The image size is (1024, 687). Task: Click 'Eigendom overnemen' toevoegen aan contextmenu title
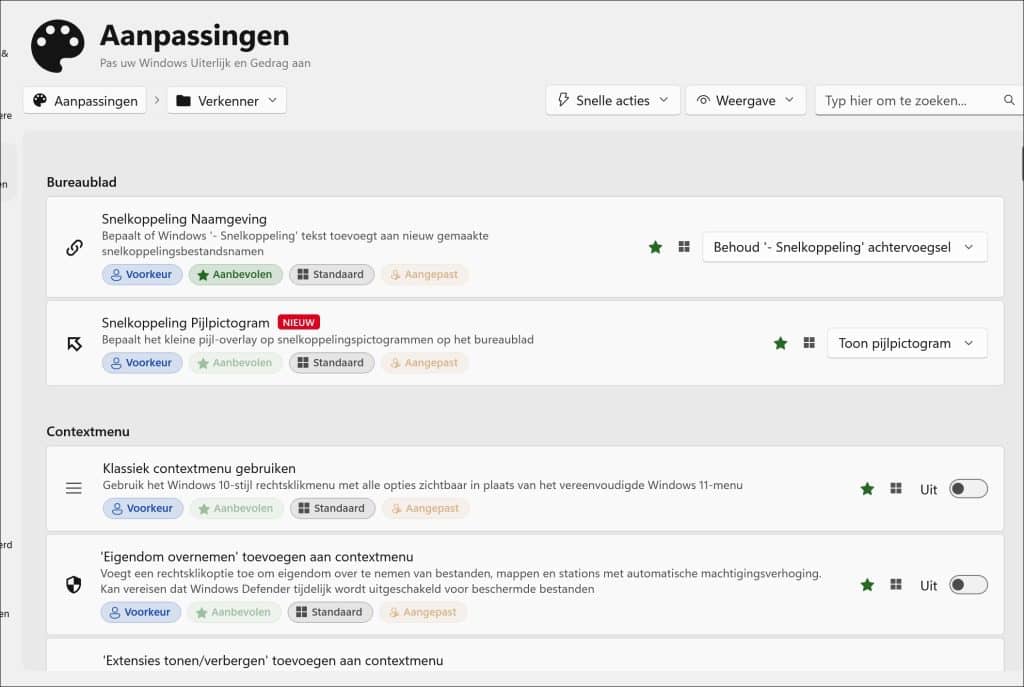tap(257, 556)
